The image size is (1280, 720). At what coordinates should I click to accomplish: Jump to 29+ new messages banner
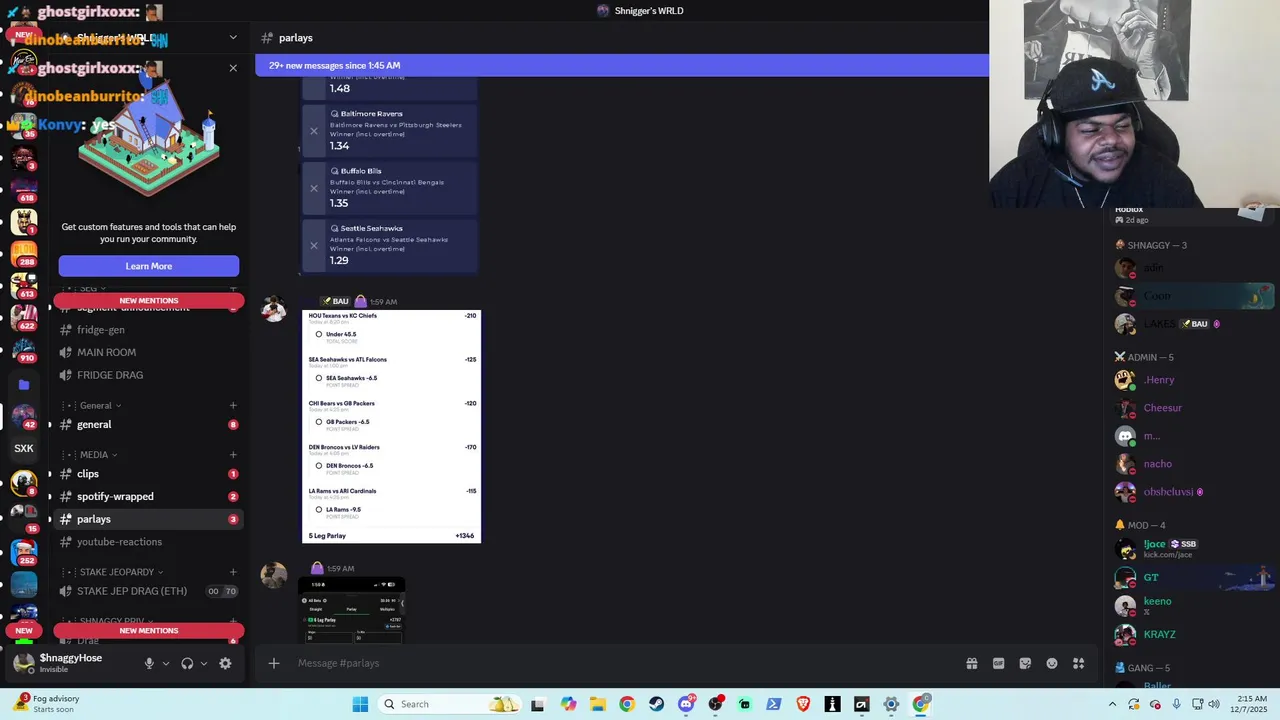pos(621,65)
